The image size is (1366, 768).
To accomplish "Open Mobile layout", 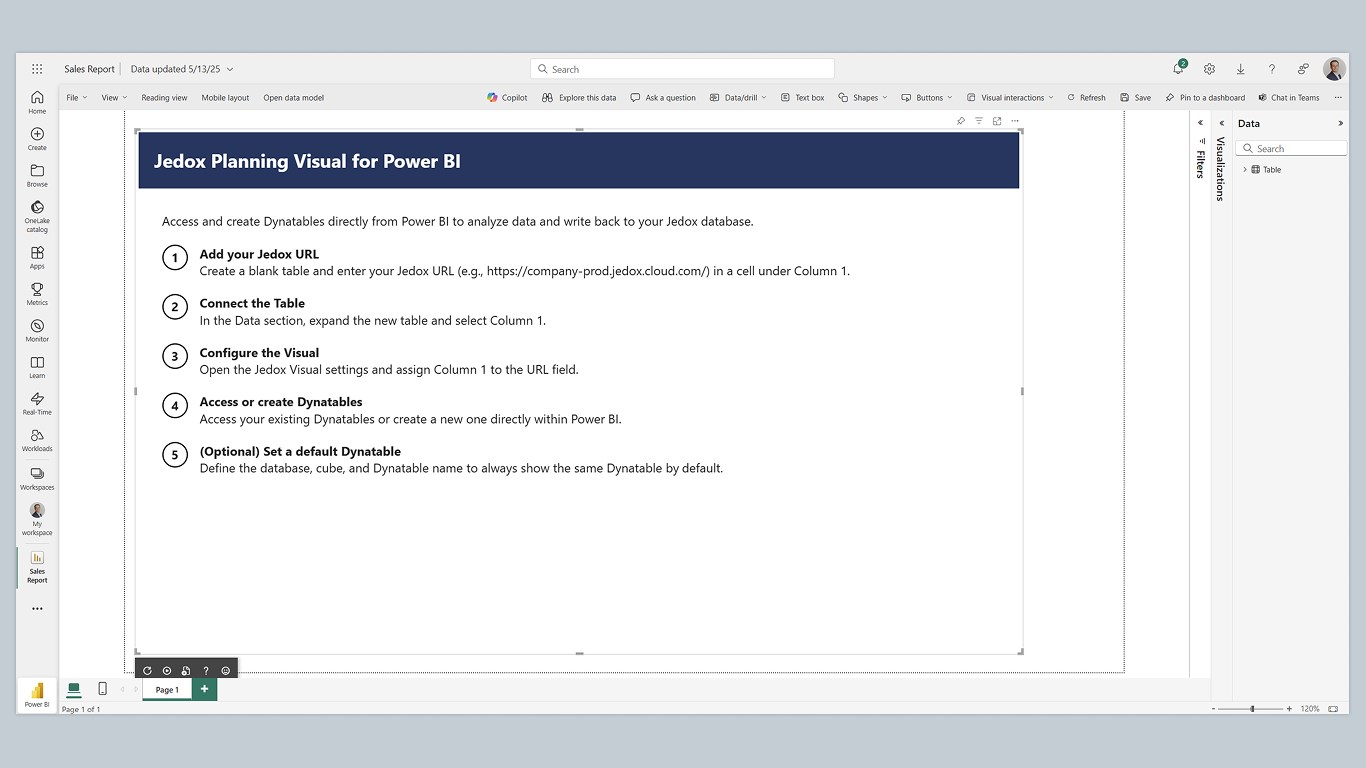I will [x=225, y=98].
